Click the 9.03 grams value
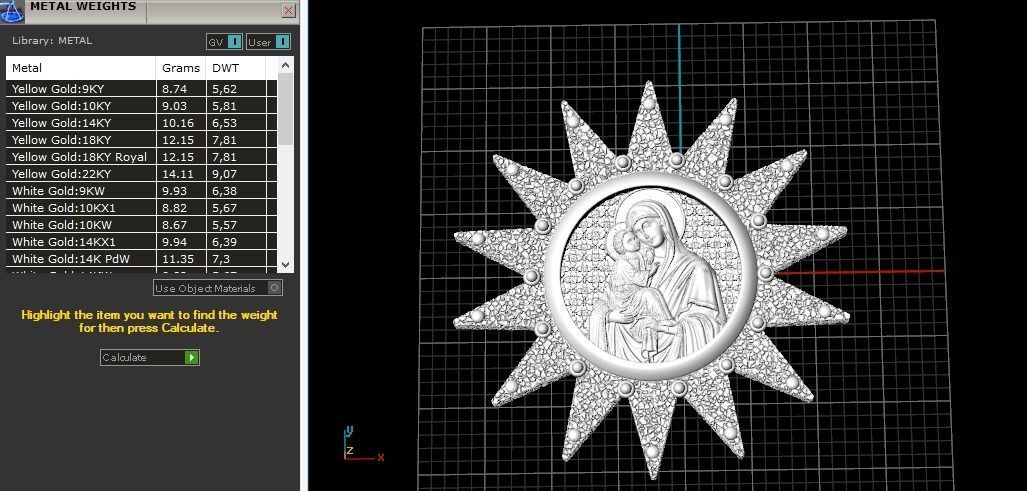Viewport: 1027px width, 491px height. [x=174, y=106]
